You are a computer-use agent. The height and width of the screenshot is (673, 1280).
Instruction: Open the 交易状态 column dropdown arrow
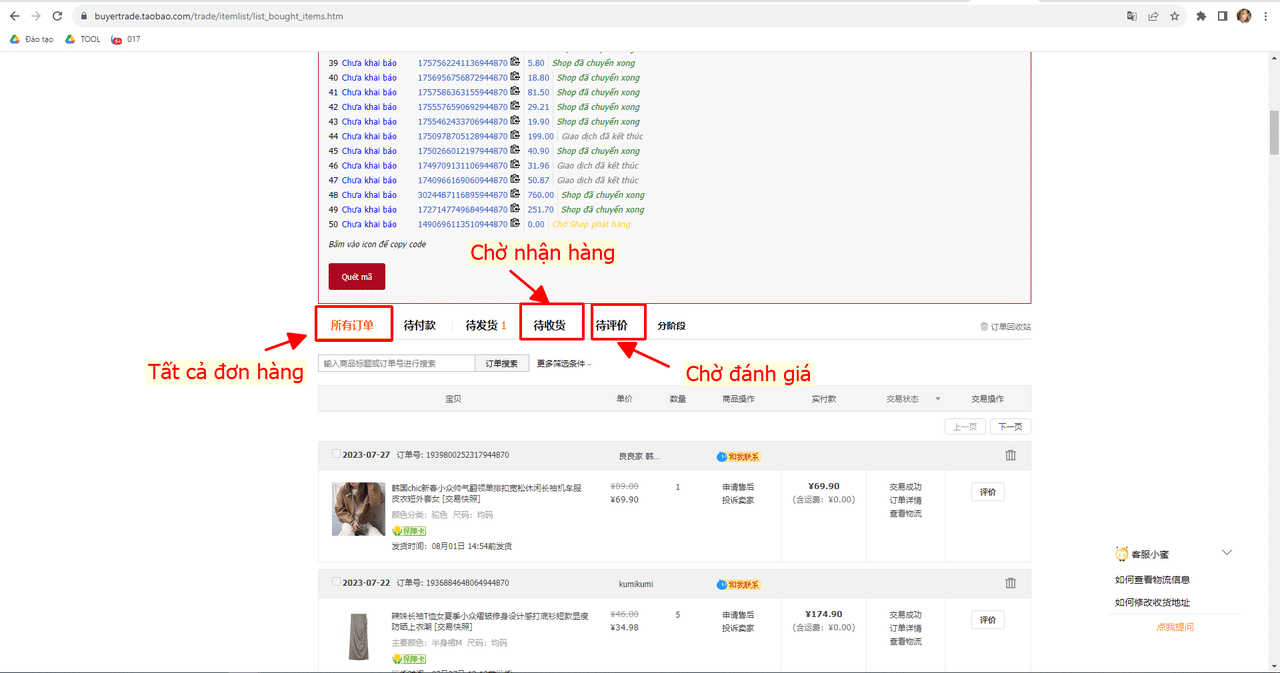coord(937,399)
